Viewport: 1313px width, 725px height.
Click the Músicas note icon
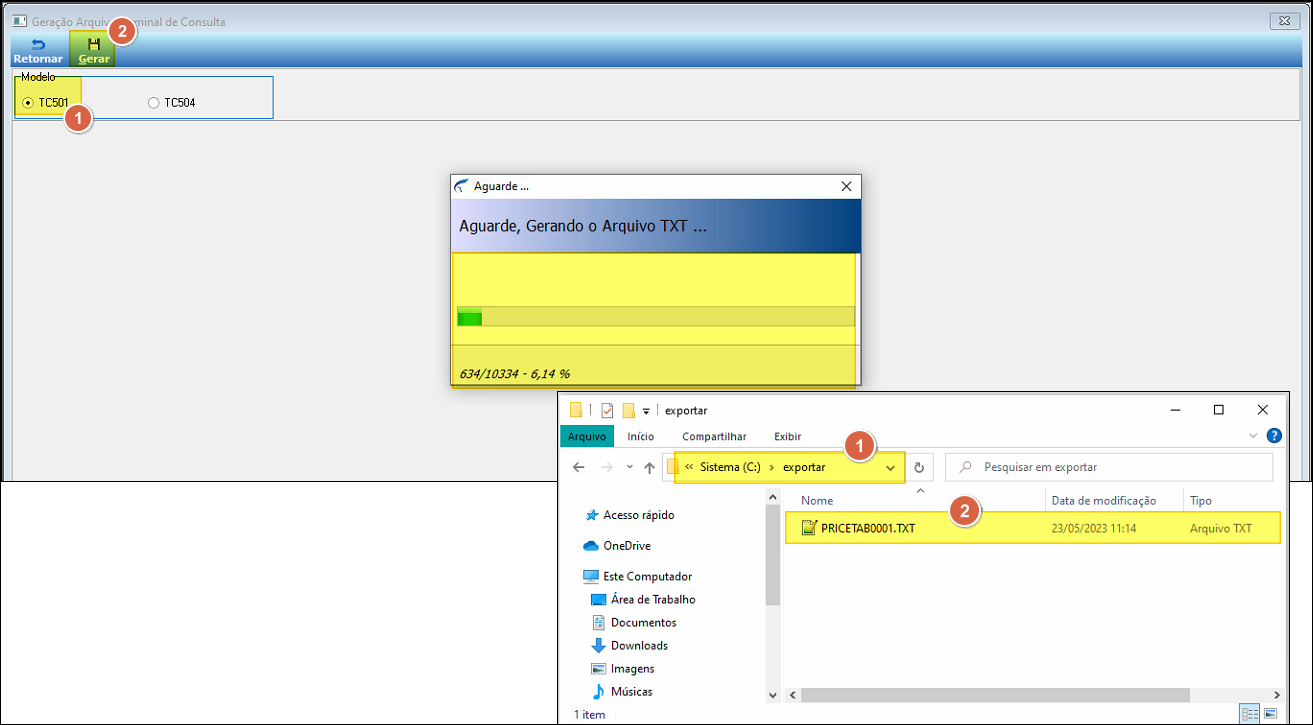click(x=599, y=691)
